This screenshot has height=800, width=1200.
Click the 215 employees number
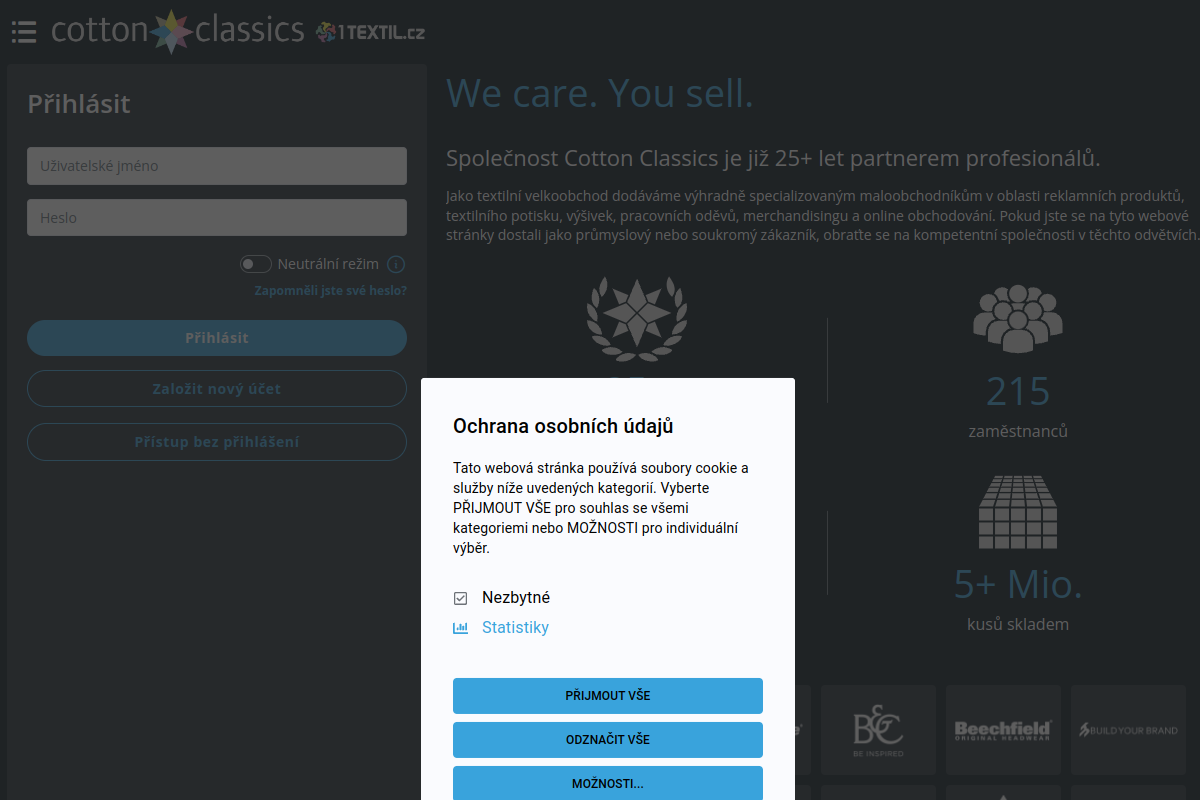(1018, 391)
